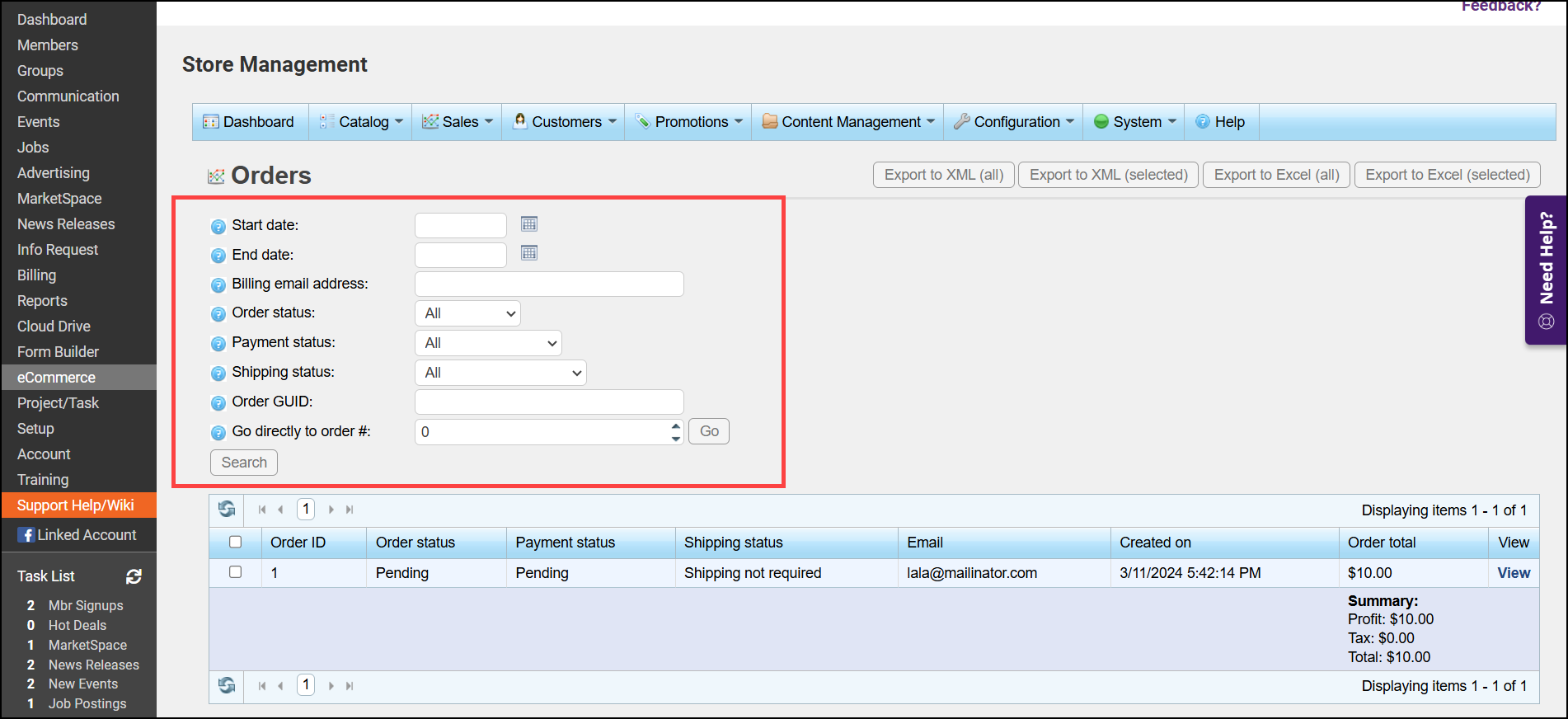Go to last page in top pager

click(350, 510)
